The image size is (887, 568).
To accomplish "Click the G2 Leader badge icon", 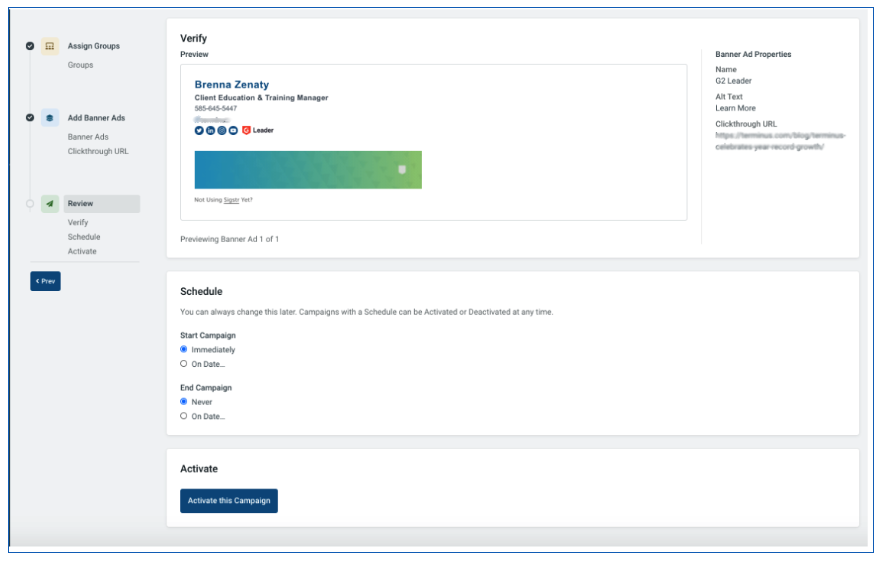I will click(x=246, y=131).
